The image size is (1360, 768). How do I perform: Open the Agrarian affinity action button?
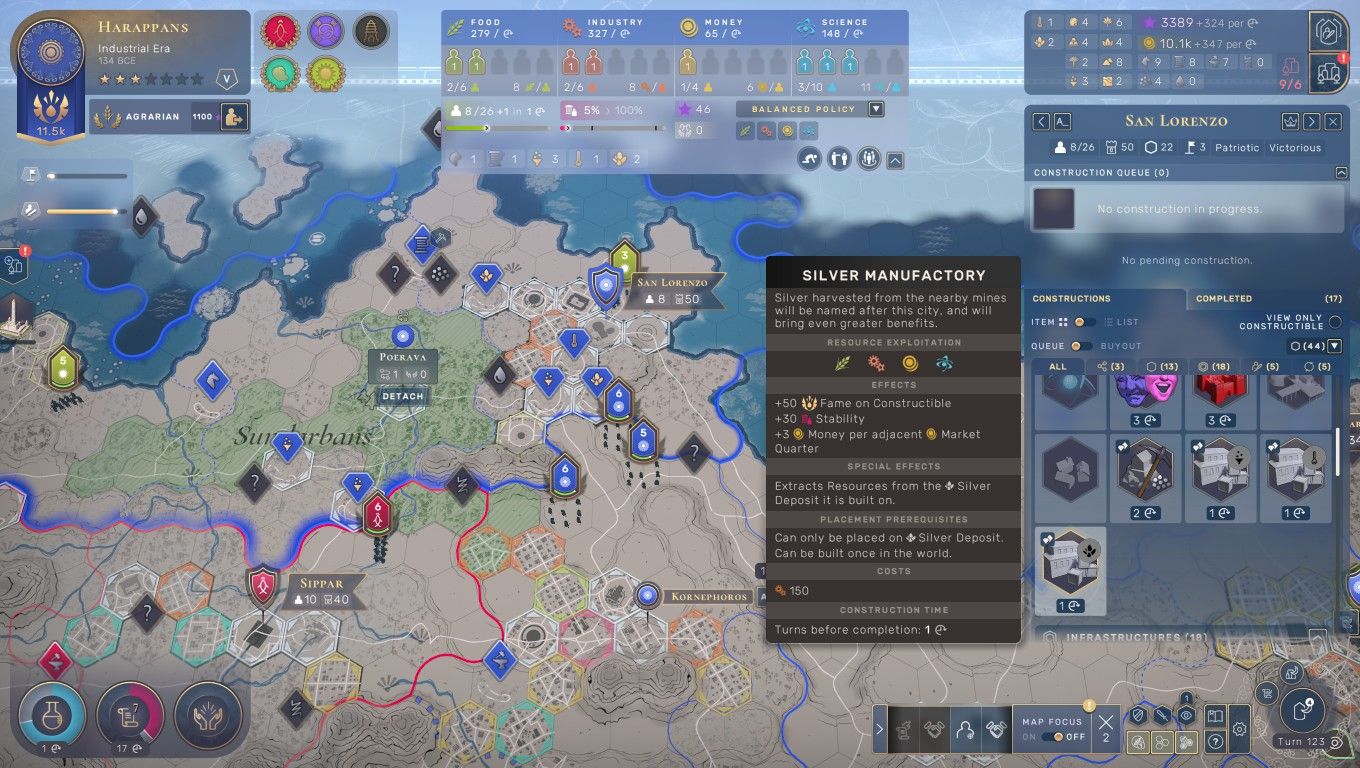tap(235, 117)
